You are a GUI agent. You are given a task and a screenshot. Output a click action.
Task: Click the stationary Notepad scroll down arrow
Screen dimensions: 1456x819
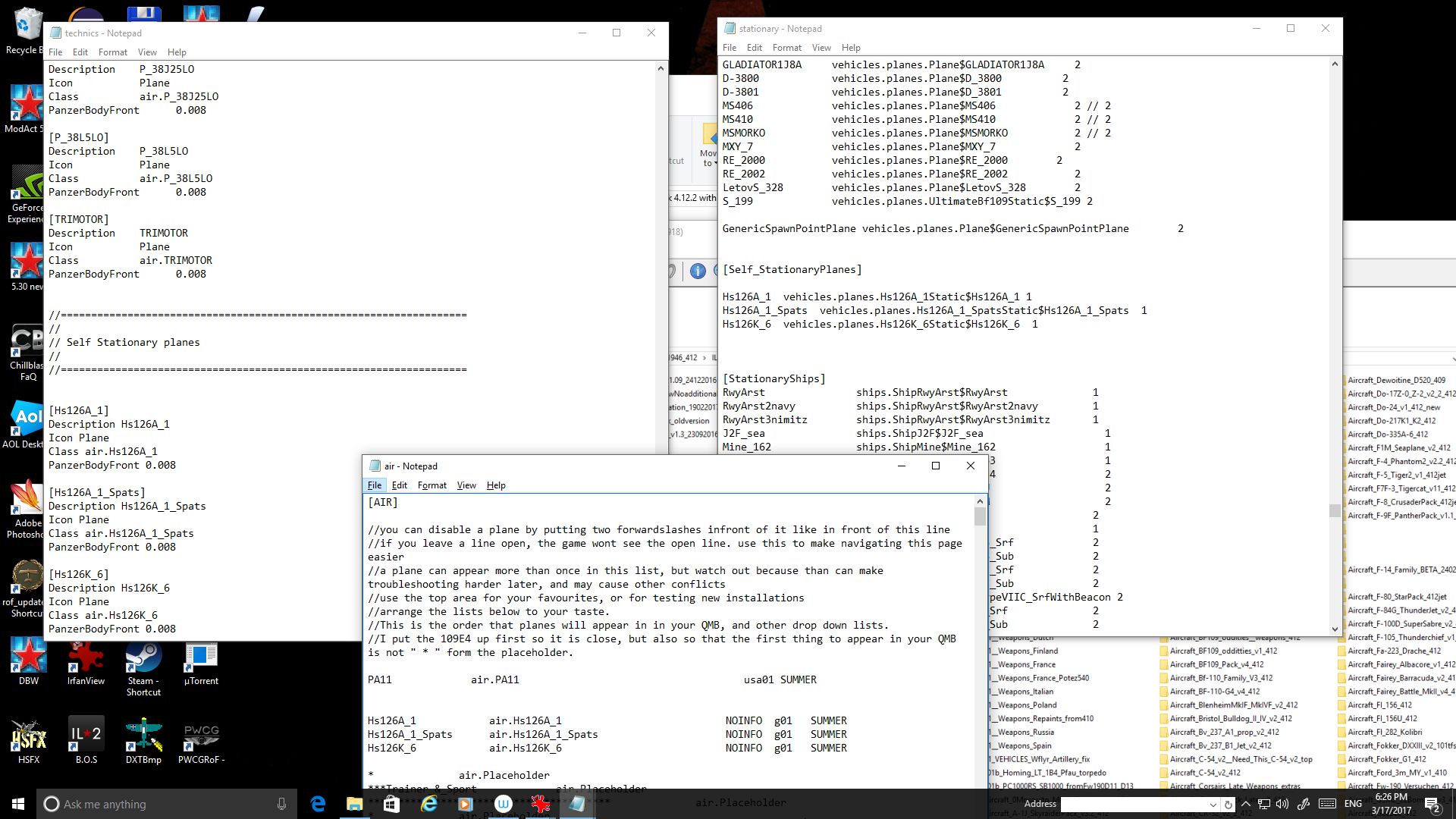[x=1335, y=629]
